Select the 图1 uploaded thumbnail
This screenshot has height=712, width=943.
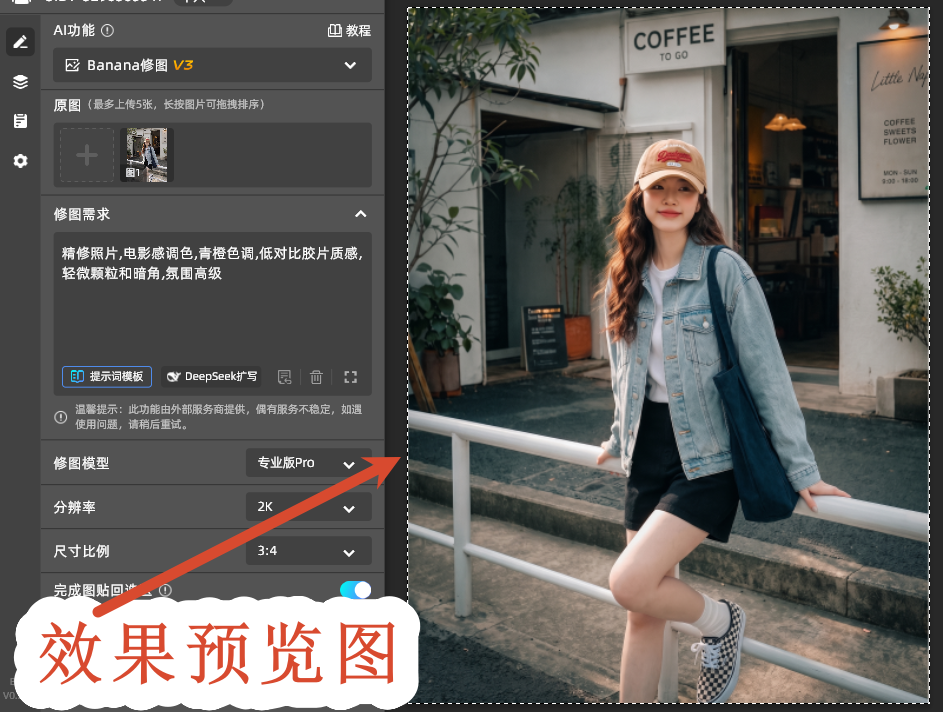tap(147, 155)
